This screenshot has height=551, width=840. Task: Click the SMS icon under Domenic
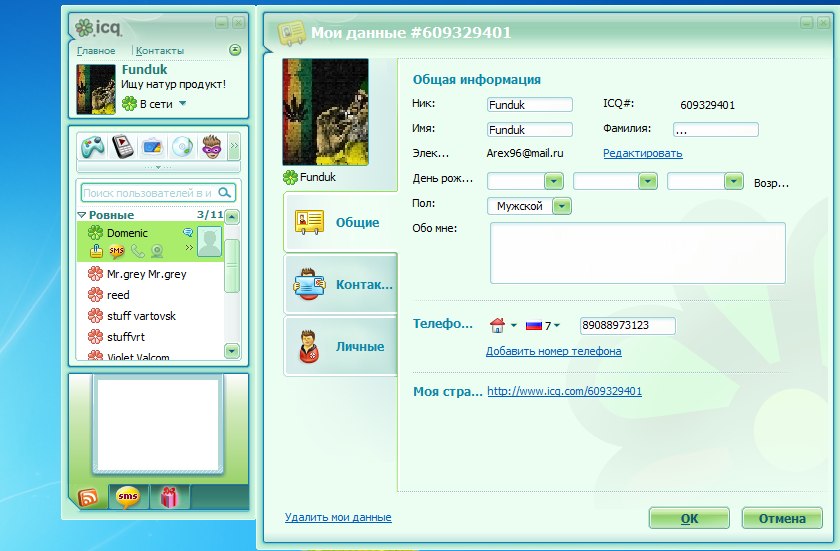pyautogui.click(x=117, y=251)
